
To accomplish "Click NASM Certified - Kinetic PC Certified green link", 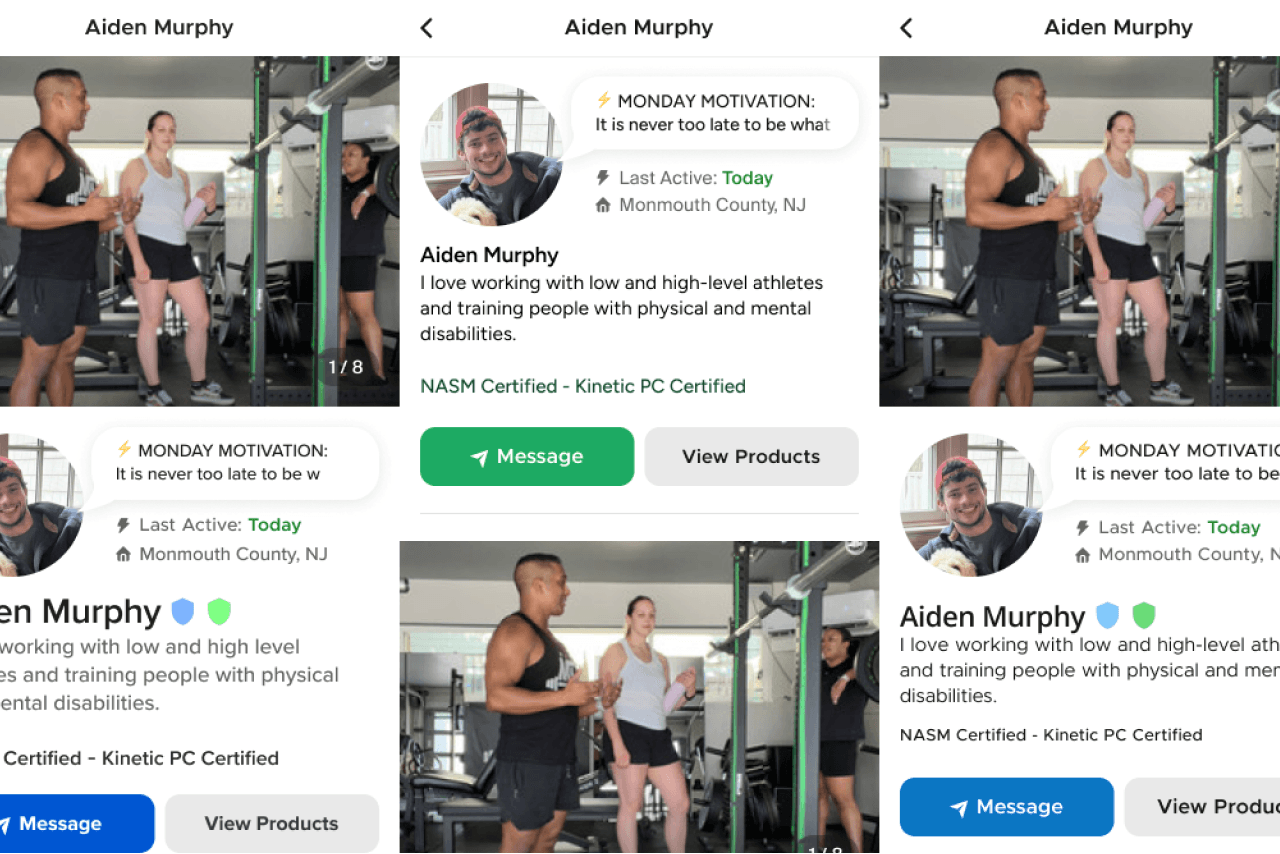I will coord(583,386).
